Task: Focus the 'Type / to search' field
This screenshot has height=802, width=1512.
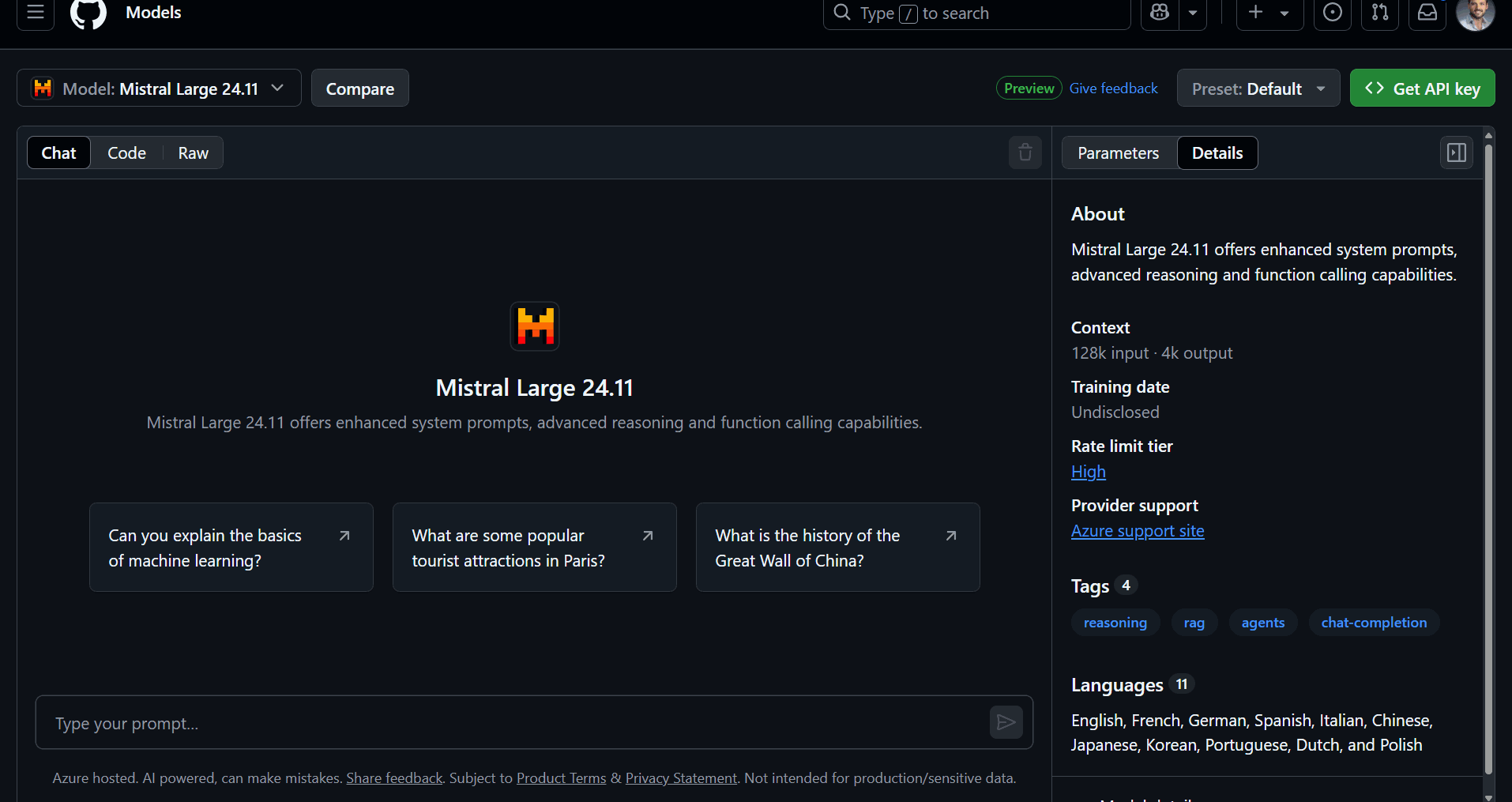Action: coord(977,13)
